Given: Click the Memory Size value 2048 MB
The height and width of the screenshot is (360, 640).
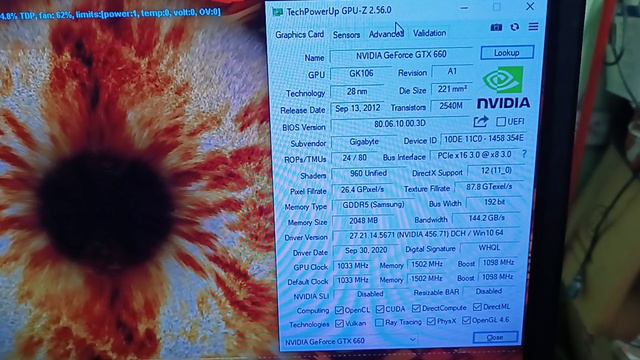Looking at the screenshot, I should pyautogui.click(x=363, y=220).
